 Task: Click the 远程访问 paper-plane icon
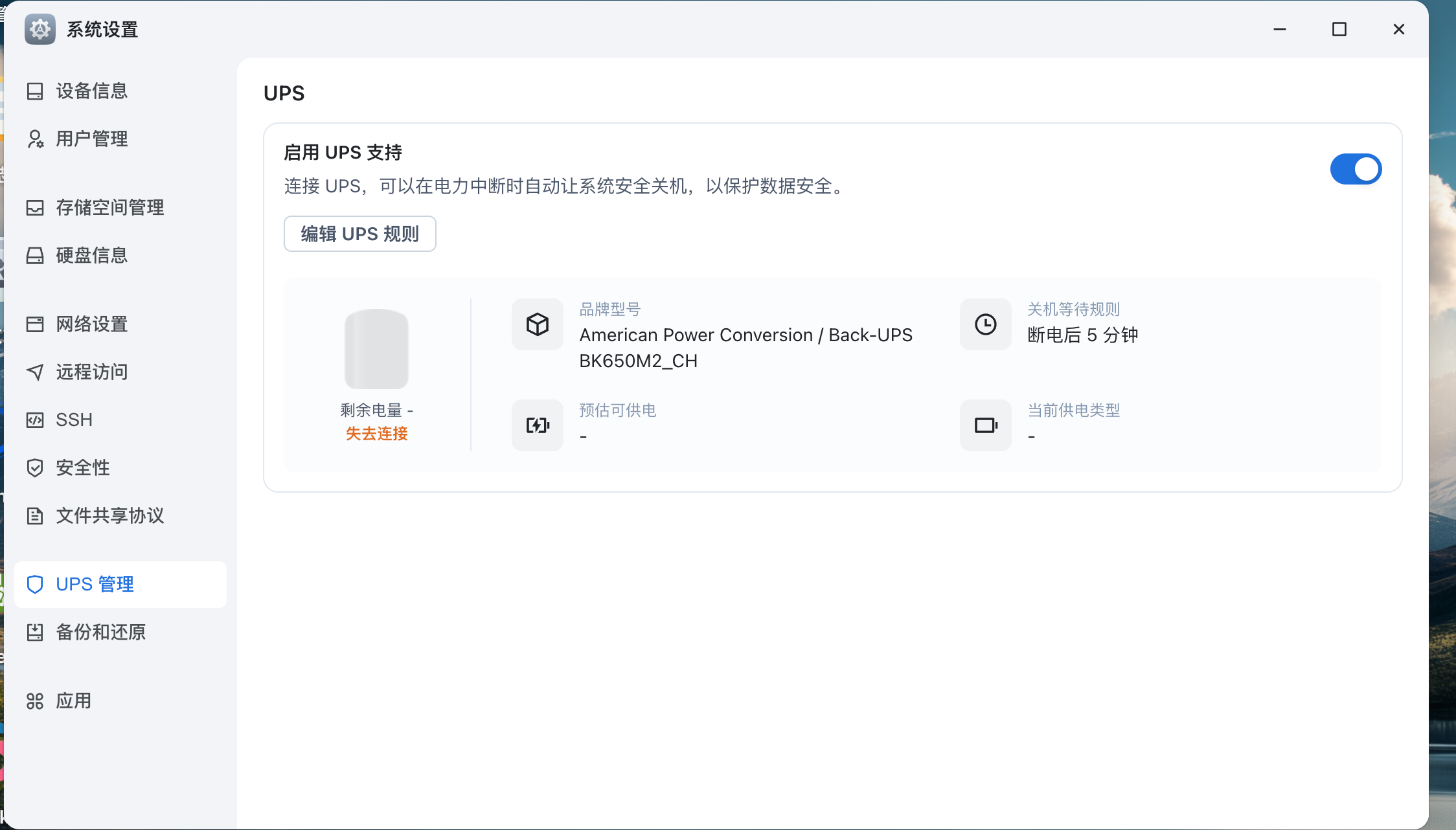click(x=35, y=372)
